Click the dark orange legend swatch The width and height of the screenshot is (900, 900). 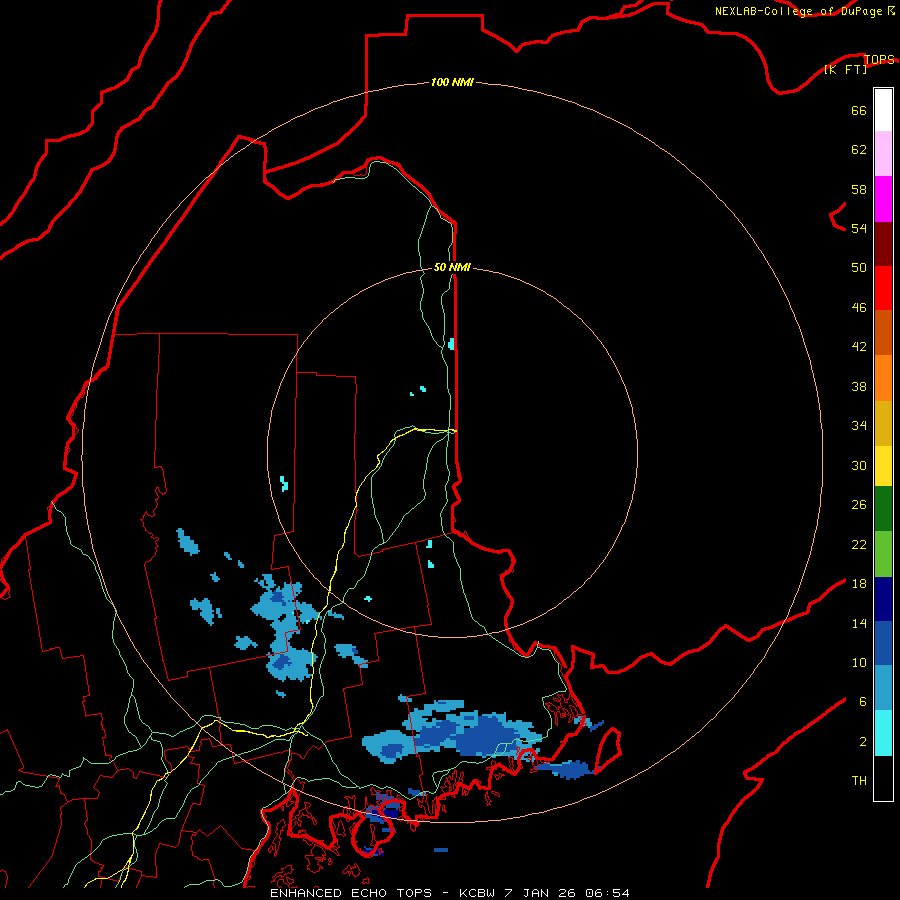click(x=883, y=333)
